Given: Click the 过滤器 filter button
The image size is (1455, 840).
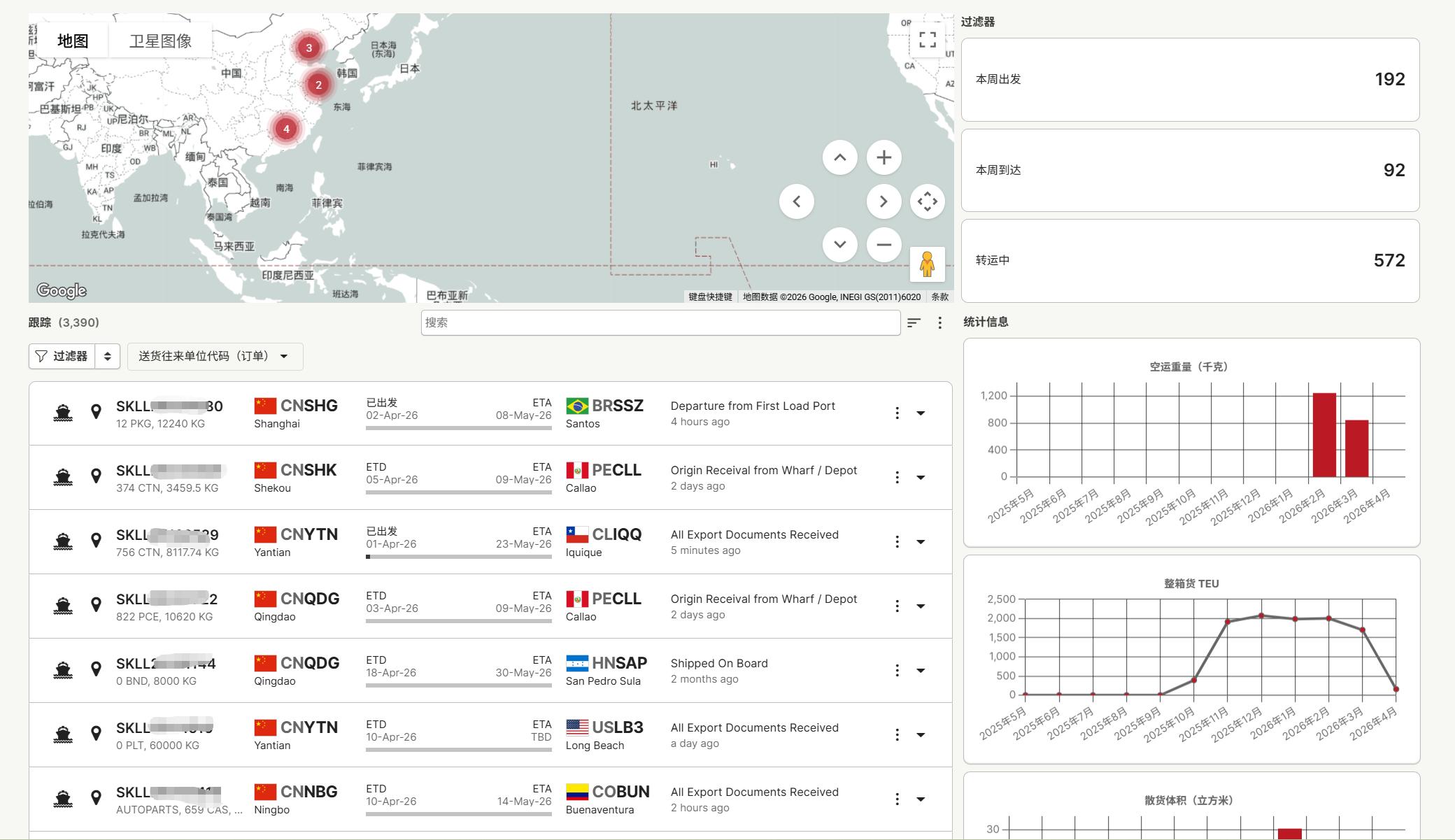Looking at the screenshot, I should click(x=62, y=356).
